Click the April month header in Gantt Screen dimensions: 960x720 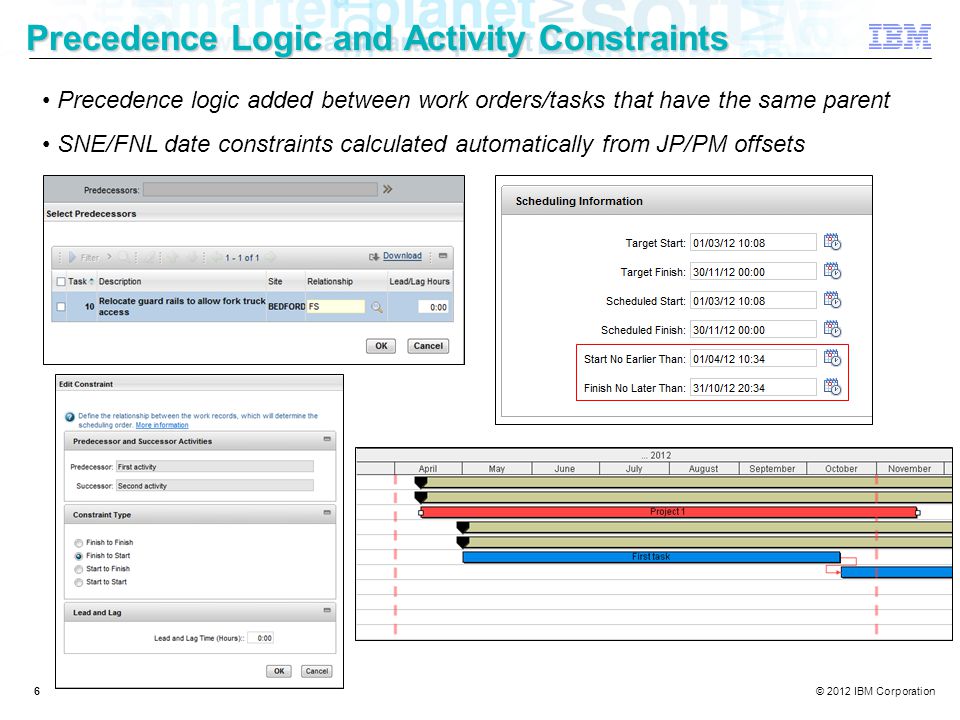(x=427, y=468)
